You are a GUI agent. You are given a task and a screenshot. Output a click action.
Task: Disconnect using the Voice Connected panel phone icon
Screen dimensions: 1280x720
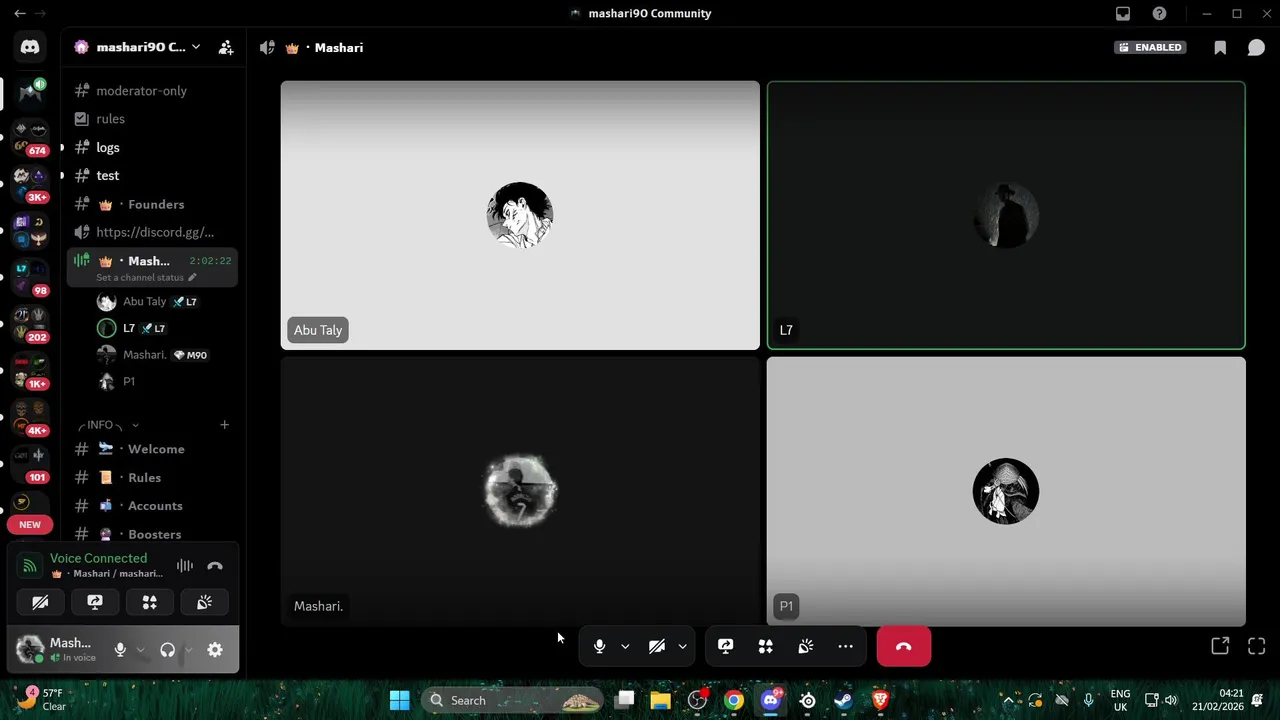[x=215, y=566]
